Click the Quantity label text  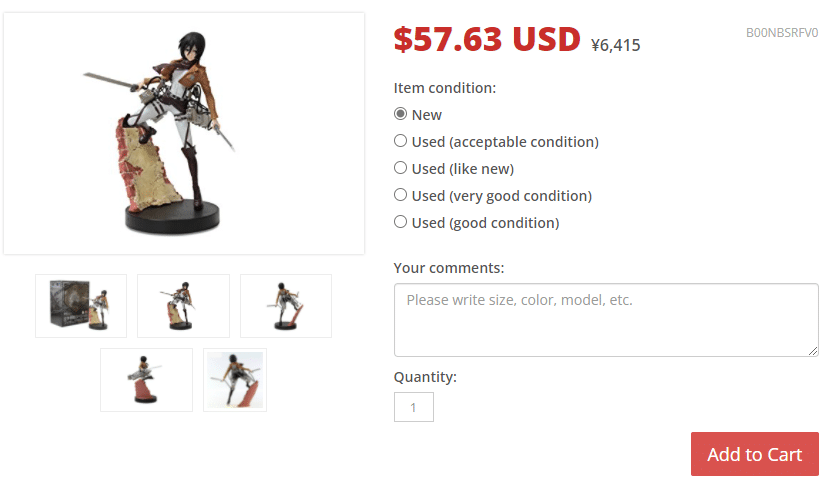click(x=425, y=377)
